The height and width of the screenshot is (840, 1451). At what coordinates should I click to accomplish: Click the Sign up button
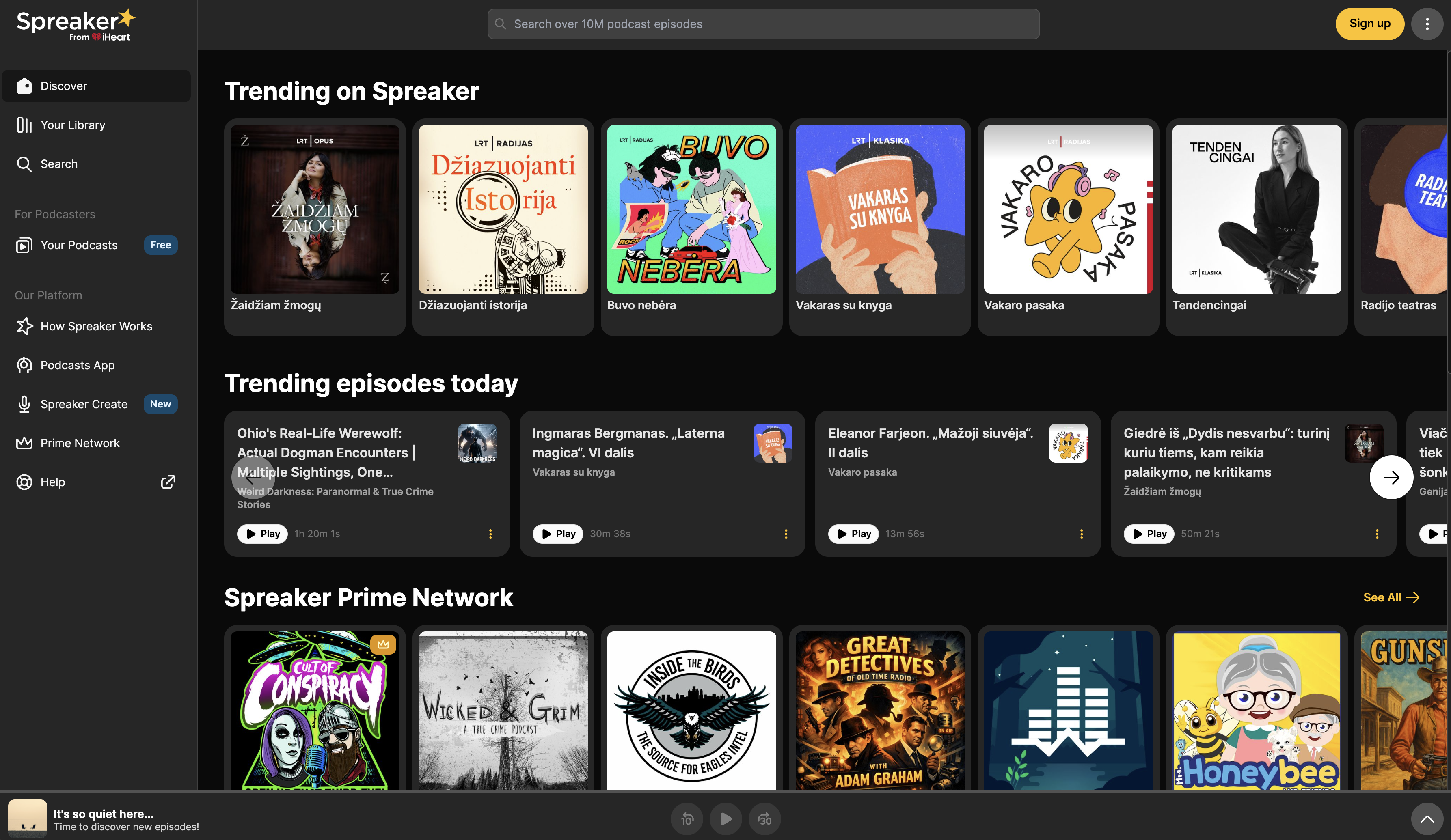[1370, 24]
